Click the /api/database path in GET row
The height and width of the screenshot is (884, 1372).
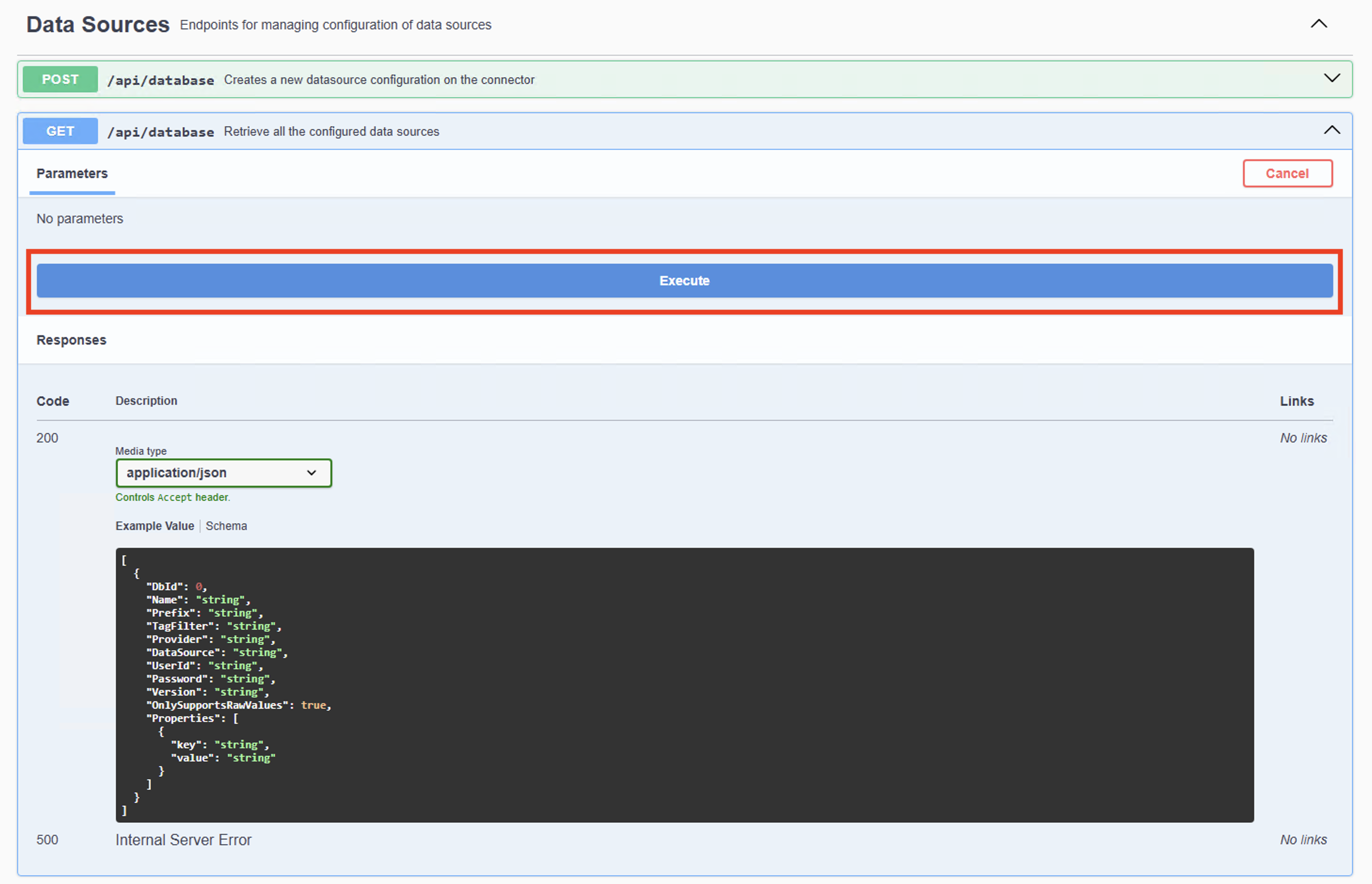(x=160, y=132)
